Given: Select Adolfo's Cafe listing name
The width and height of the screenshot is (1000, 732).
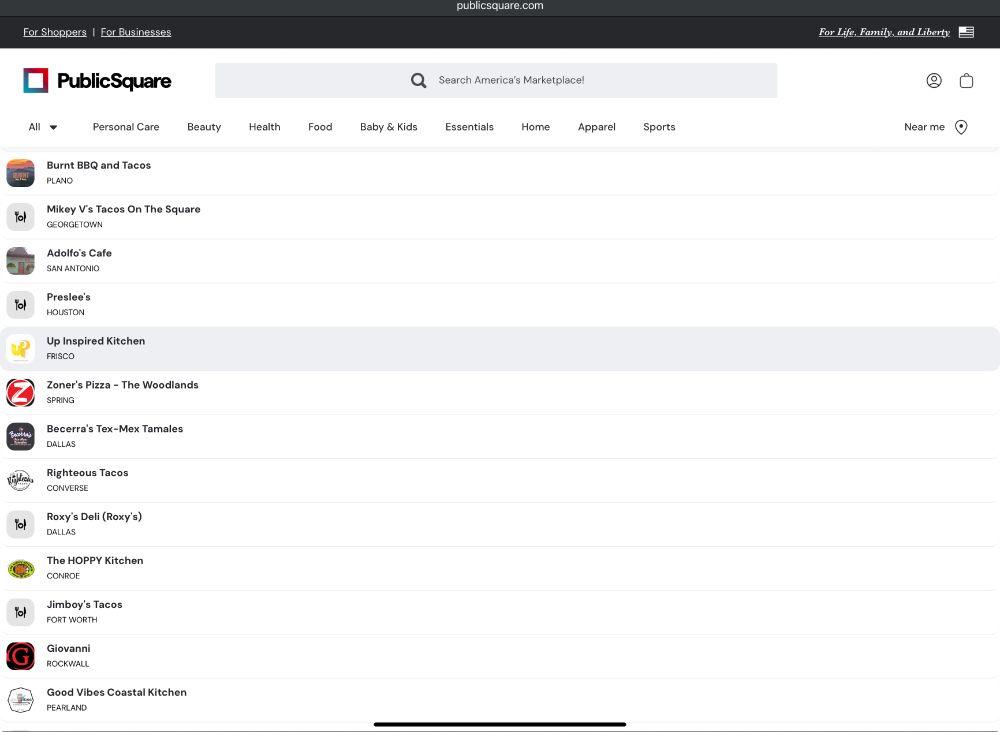Looking at the screenshot, I should pos(79,253).
